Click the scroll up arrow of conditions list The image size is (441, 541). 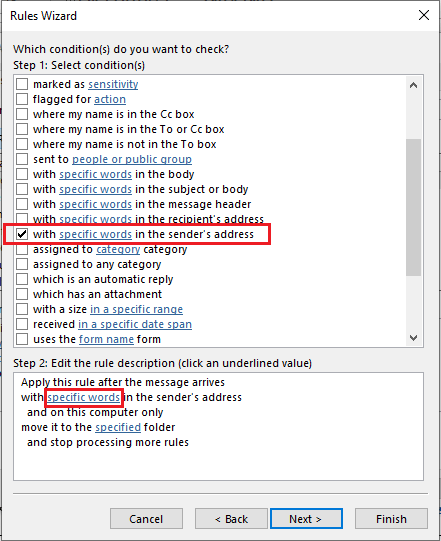[x=413, y=85]
